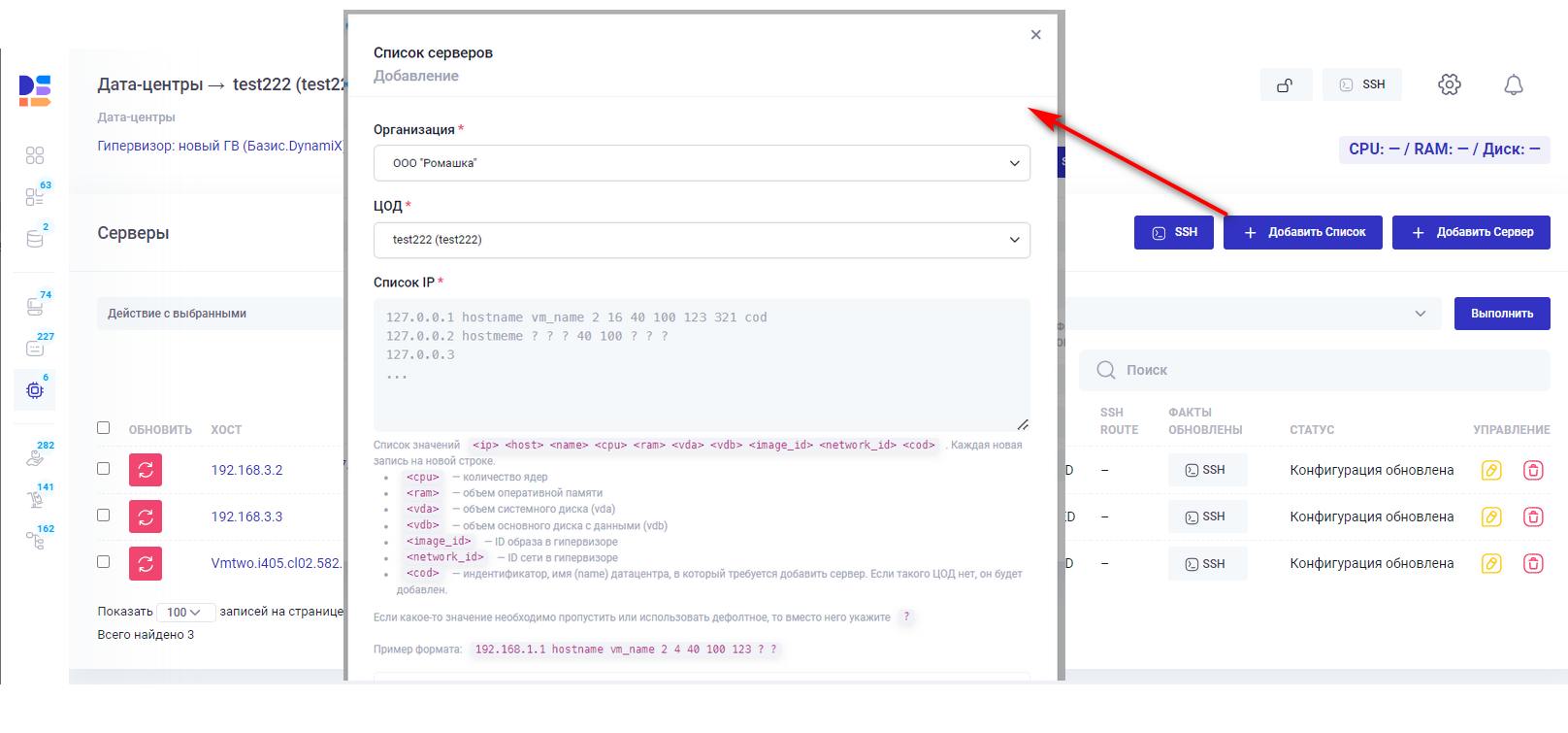Open the dashboard grid icon in sidebar
This screenshot has height=733, width=1568.
tap(35, 155)
